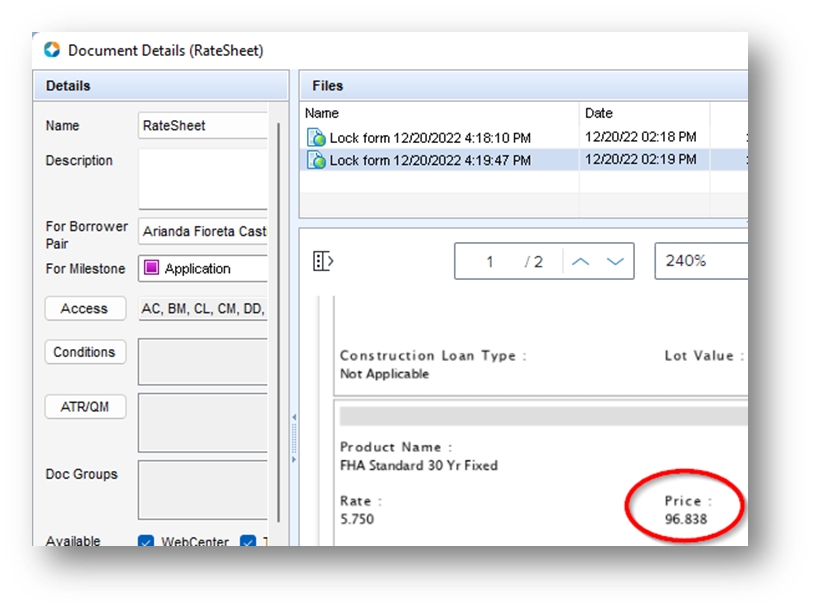This screenshot has height=611, width=813.
Task: Open the For Borrower Pair dropdown
Action: 203,231
